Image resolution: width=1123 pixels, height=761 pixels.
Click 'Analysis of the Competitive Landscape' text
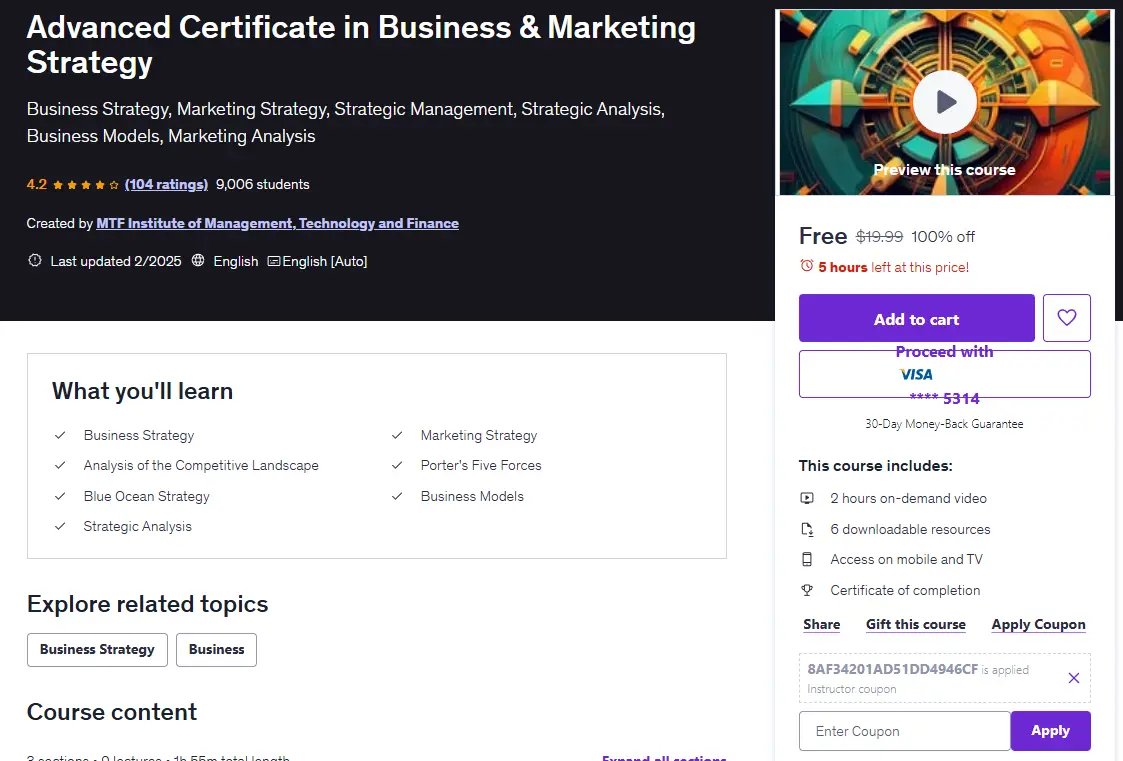[x=201, y=465]
